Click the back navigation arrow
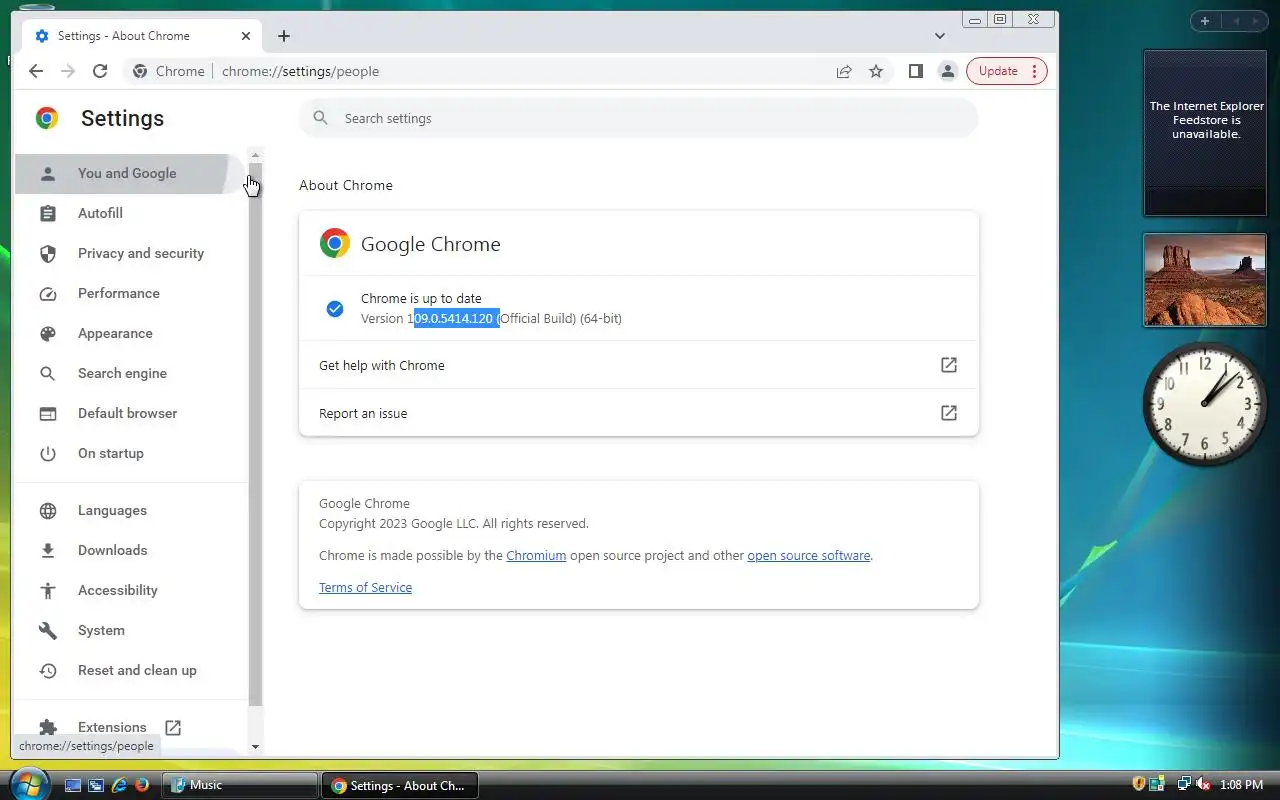 coord(36,71)
